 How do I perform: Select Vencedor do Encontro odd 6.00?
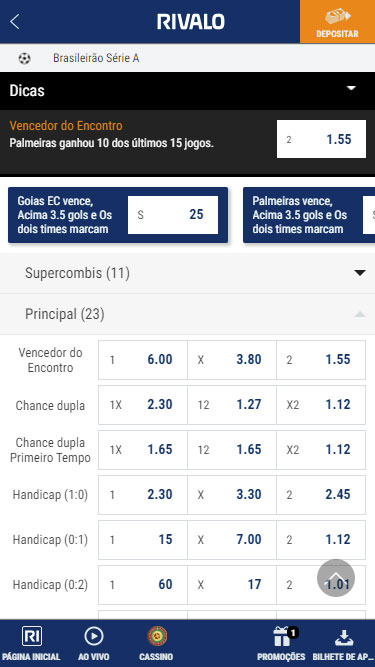tap(143, 360)
